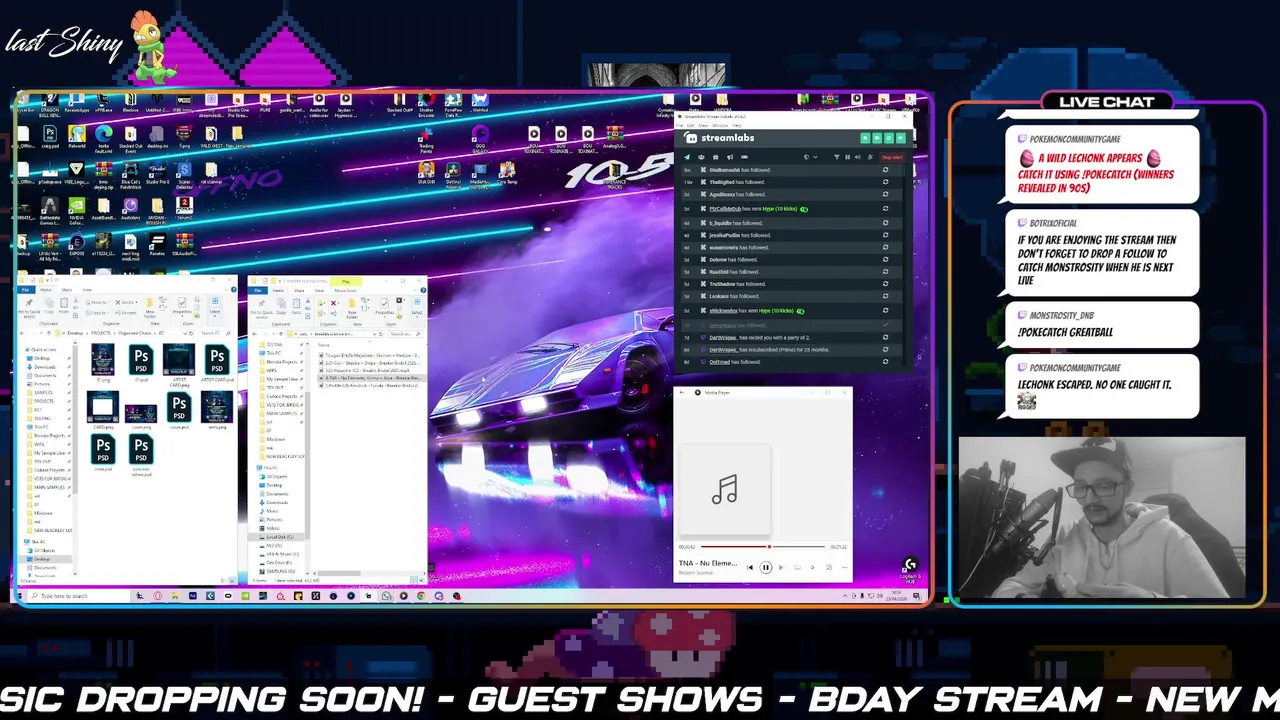Click Media Player volume icon

(812, 567)
